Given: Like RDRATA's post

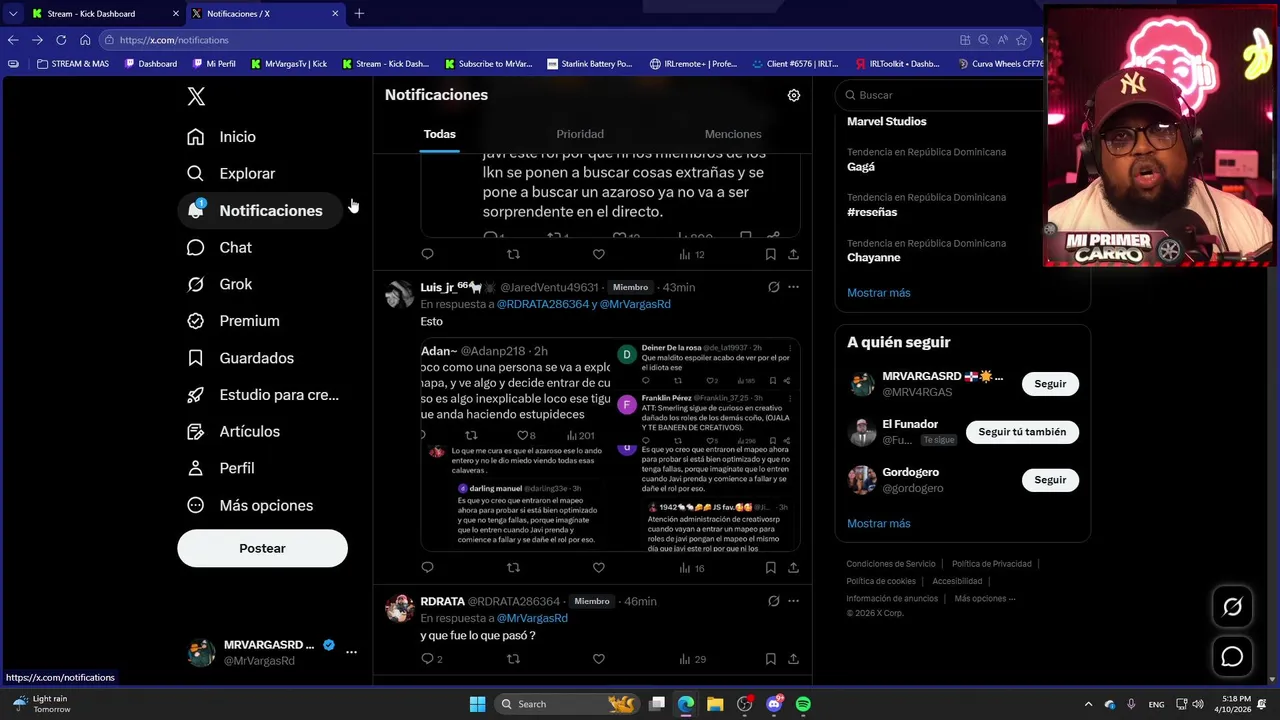Looking at the screenshot, I should point(598,659).
